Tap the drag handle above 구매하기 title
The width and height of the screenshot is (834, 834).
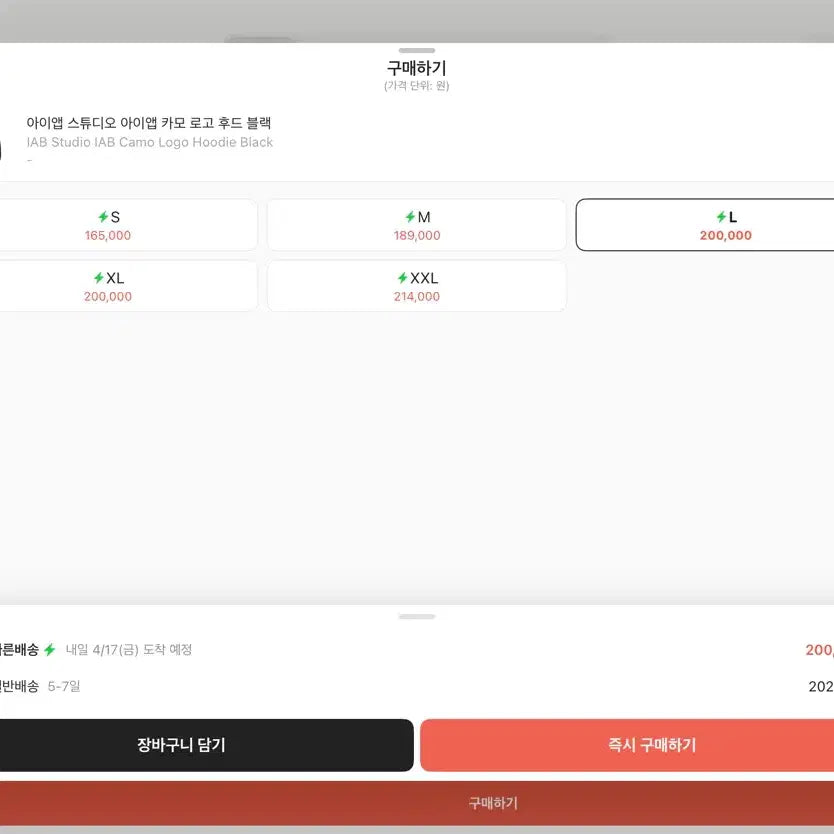pos(417,51)
